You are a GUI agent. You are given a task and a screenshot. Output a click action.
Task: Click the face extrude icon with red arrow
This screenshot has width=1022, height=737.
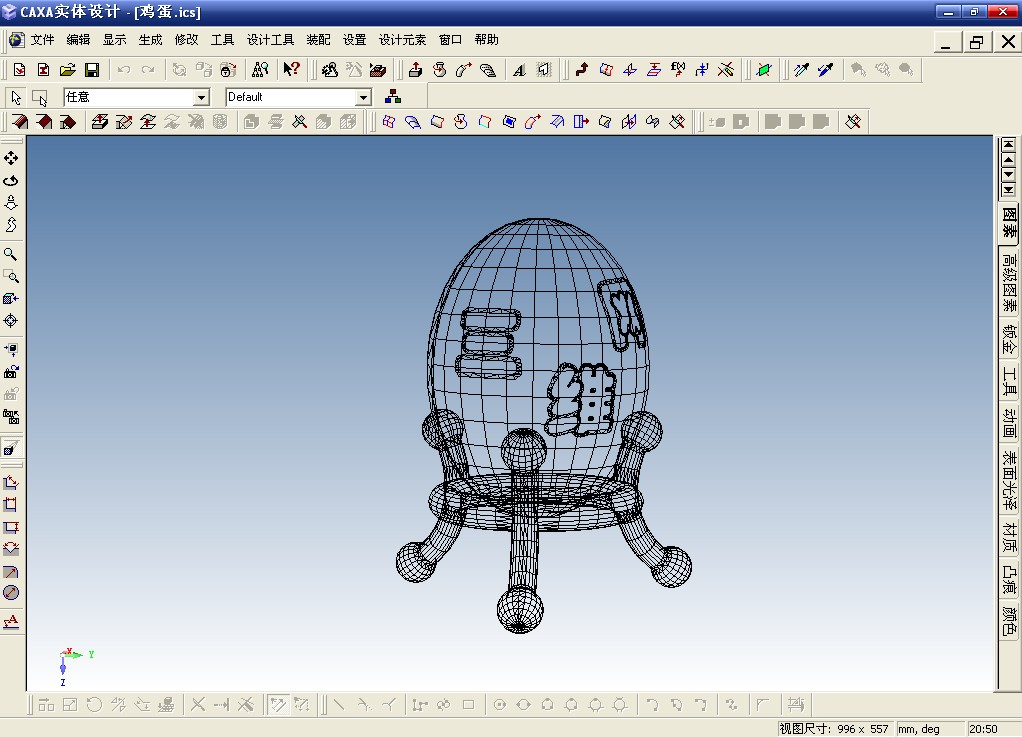click(x=99, y=122)
